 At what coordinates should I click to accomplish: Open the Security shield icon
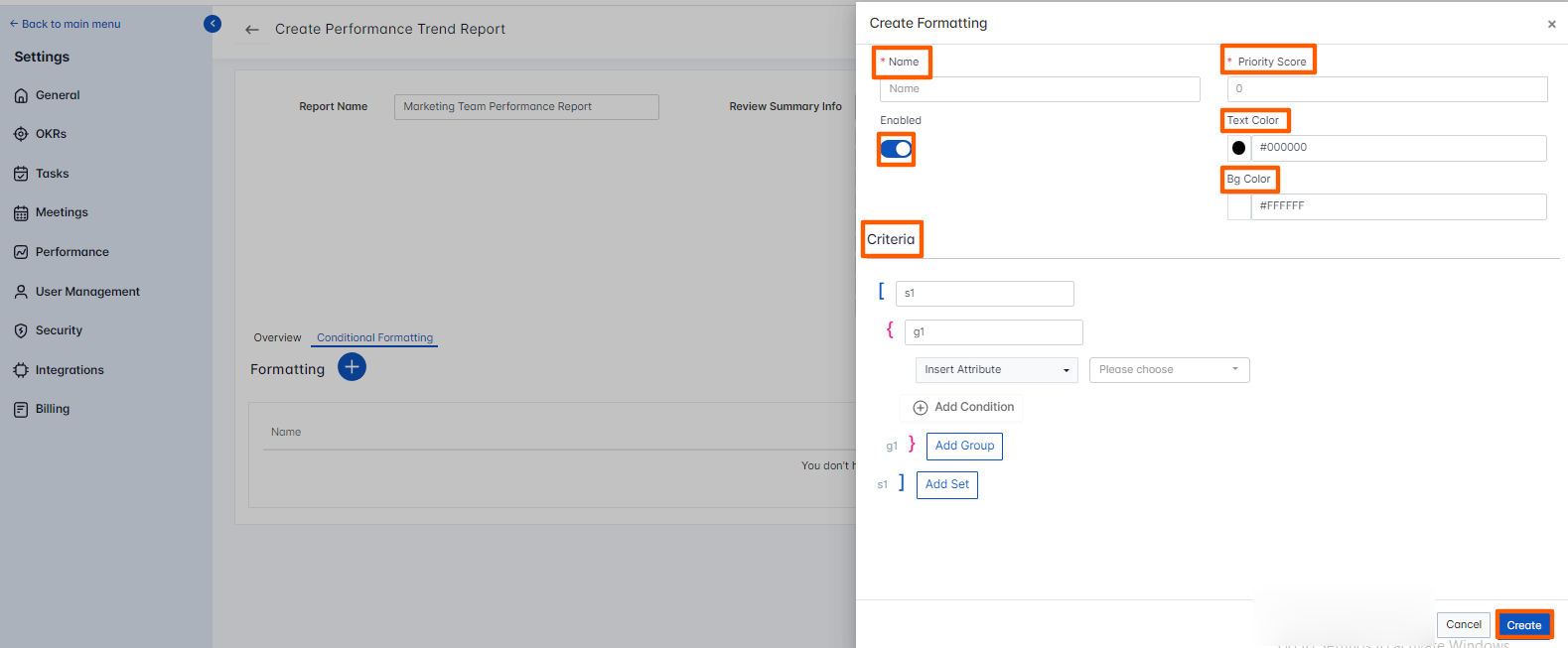tap(21, 330)
